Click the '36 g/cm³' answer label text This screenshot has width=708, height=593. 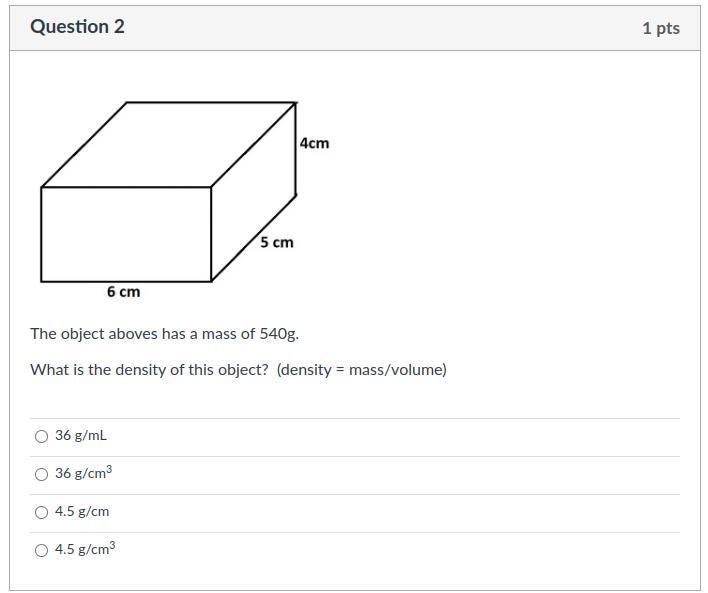[84, 472]
